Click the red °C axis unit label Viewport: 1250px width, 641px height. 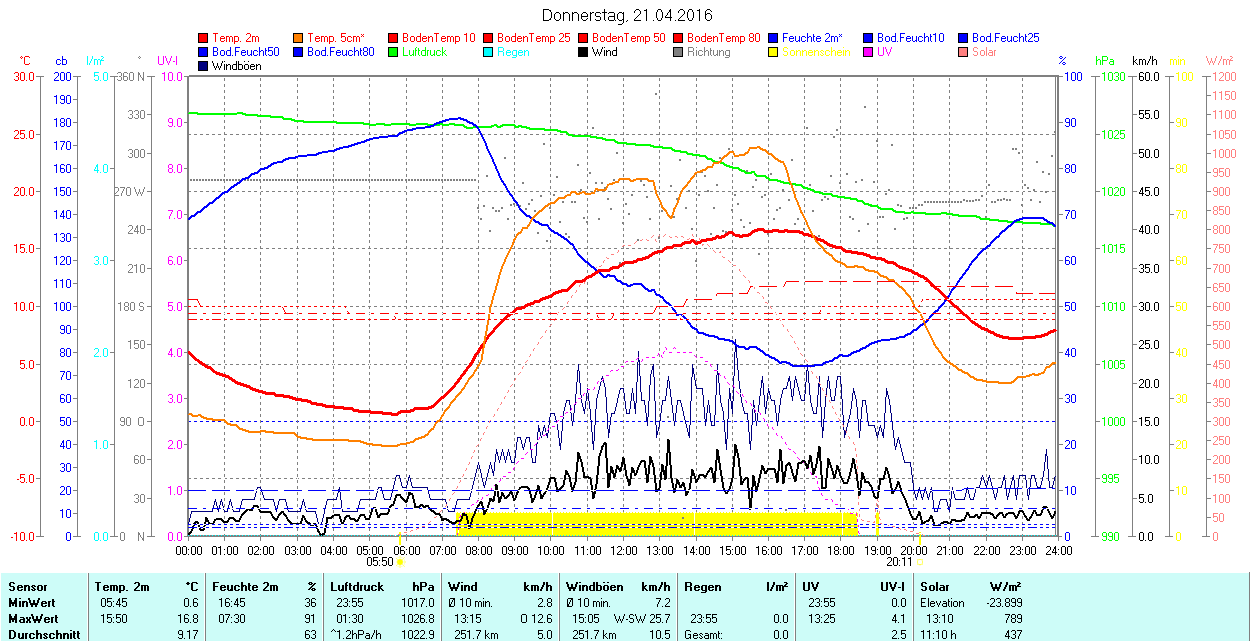(x=24, y=61)
